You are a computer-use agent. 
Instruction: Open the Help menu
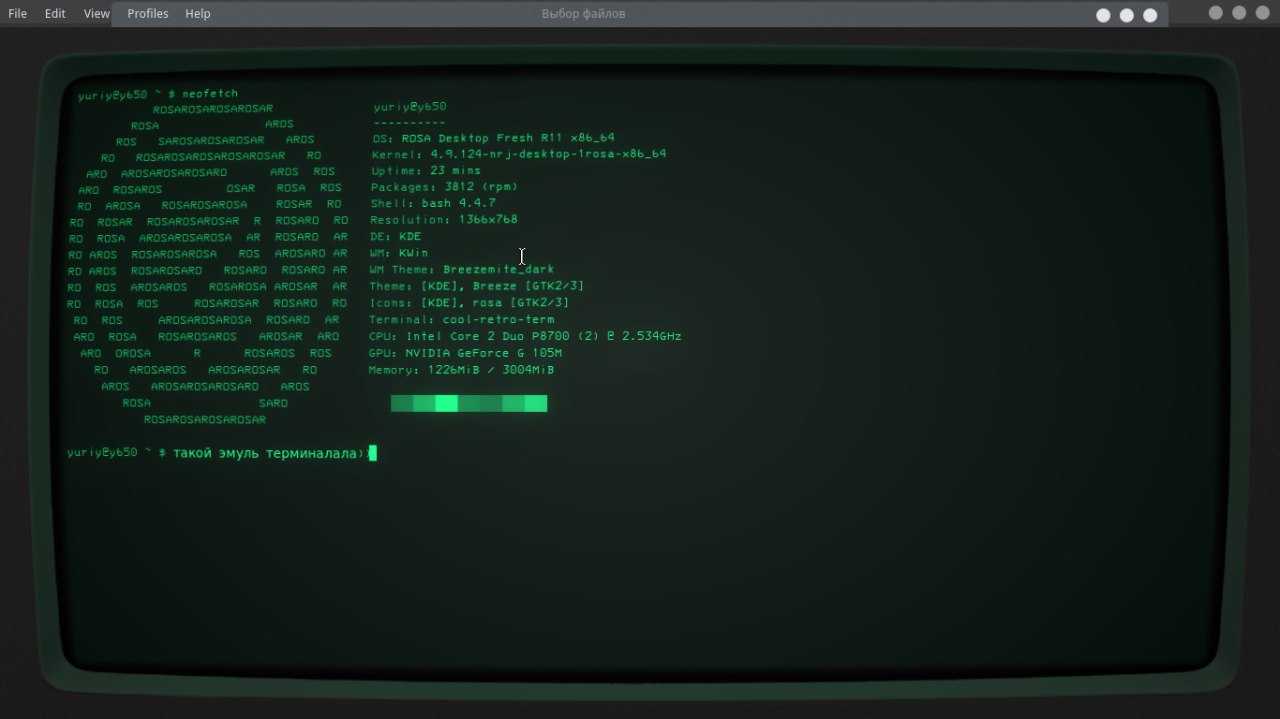coord(198,14)
